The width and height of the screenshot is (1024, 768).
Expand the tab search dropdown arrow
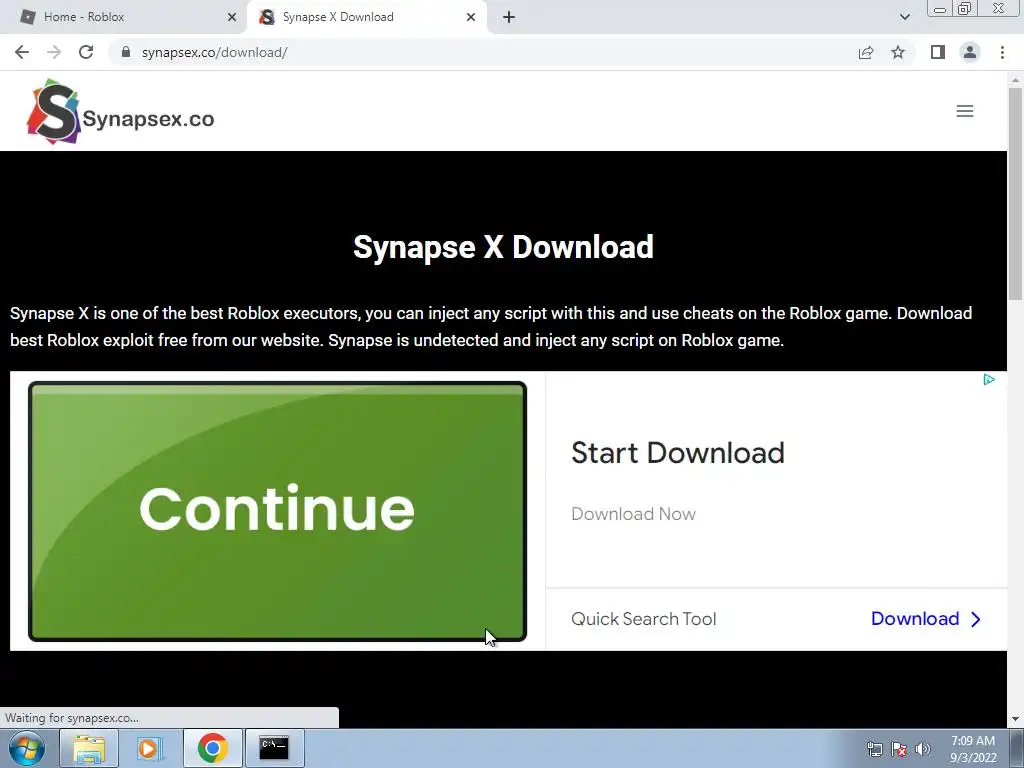904,17
